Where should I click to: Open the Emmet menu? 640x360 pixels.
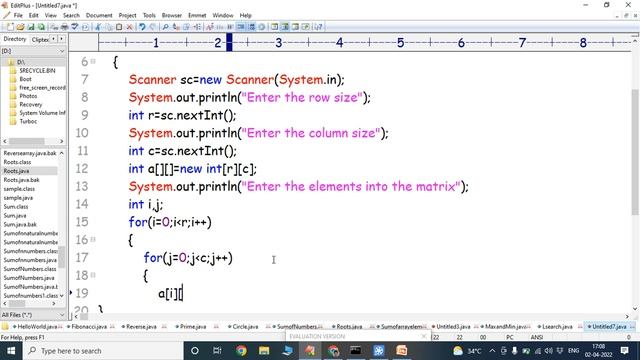[x=197, y=16]
